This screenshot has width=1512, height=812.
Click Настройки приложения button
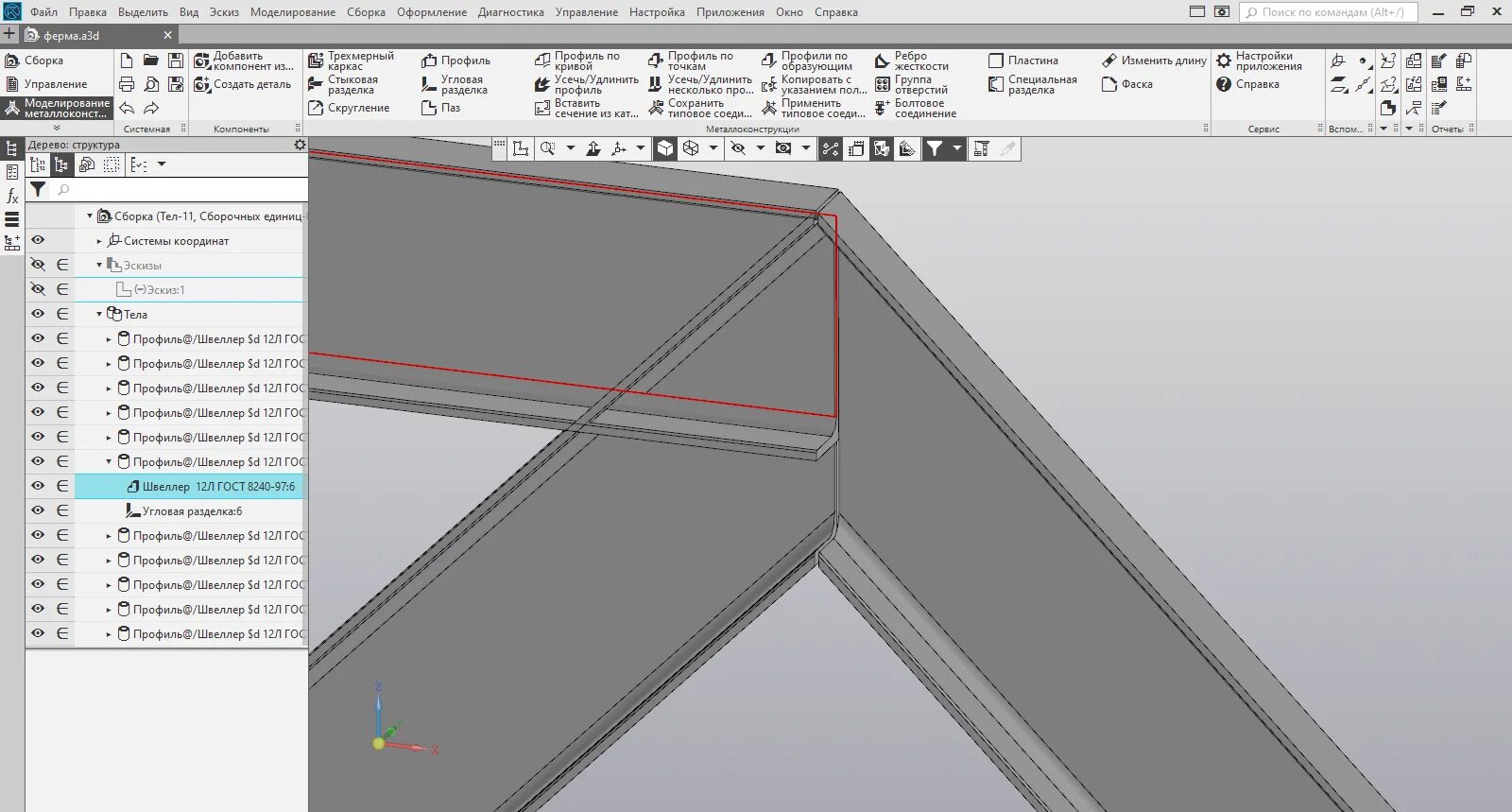click(1260, 60)
